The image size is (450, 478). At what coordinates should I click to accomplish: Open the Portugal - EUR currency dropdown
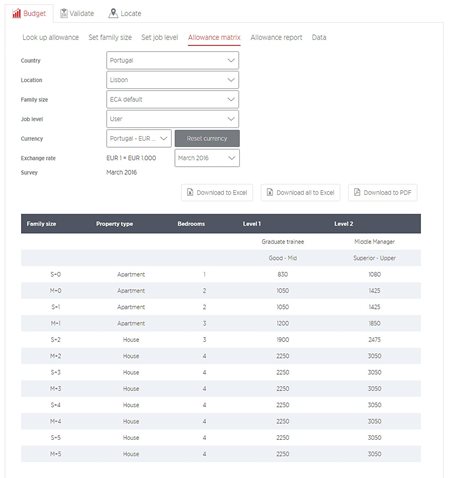point(139,138)
